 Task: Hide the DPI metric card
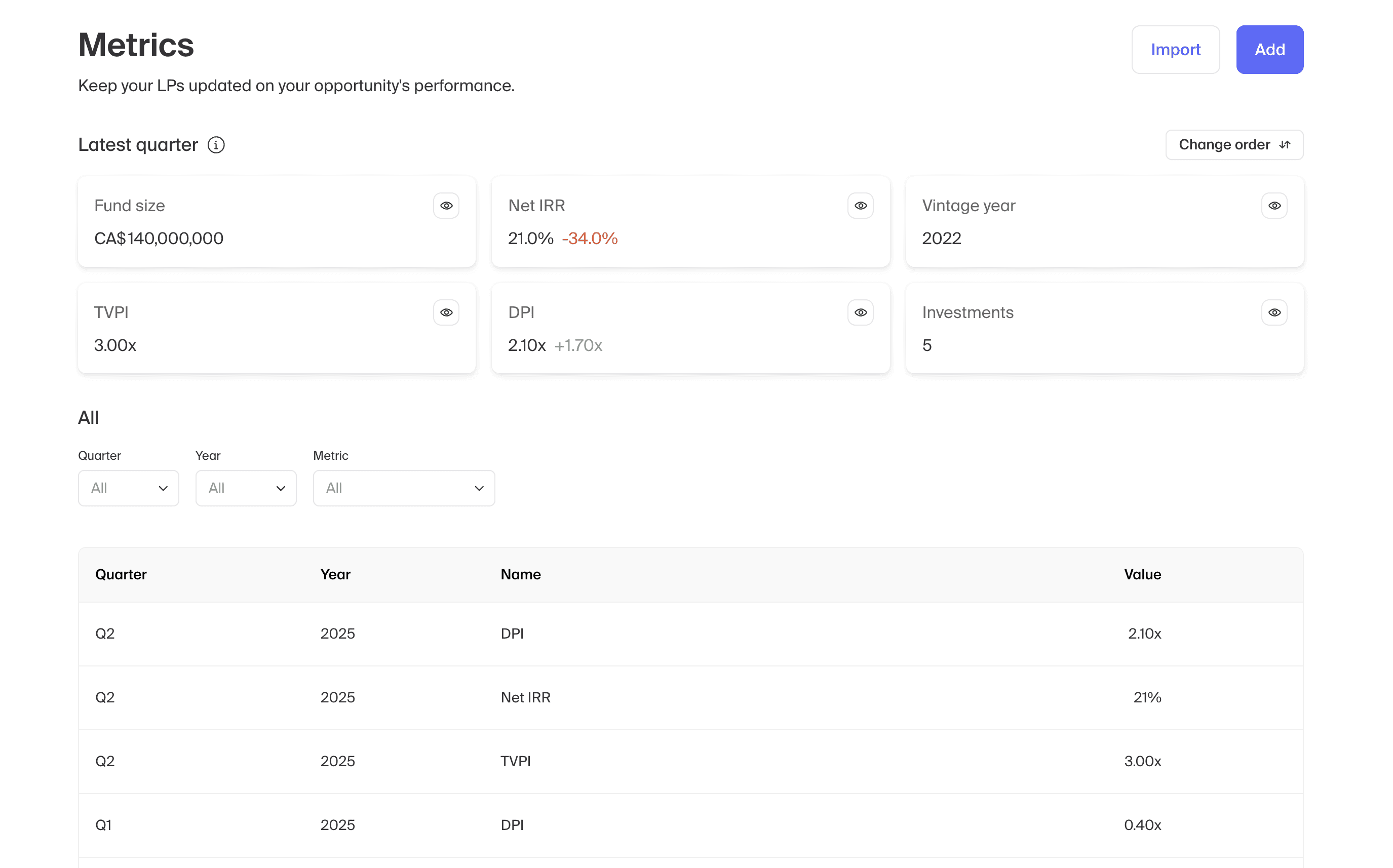tap(860, 312)
